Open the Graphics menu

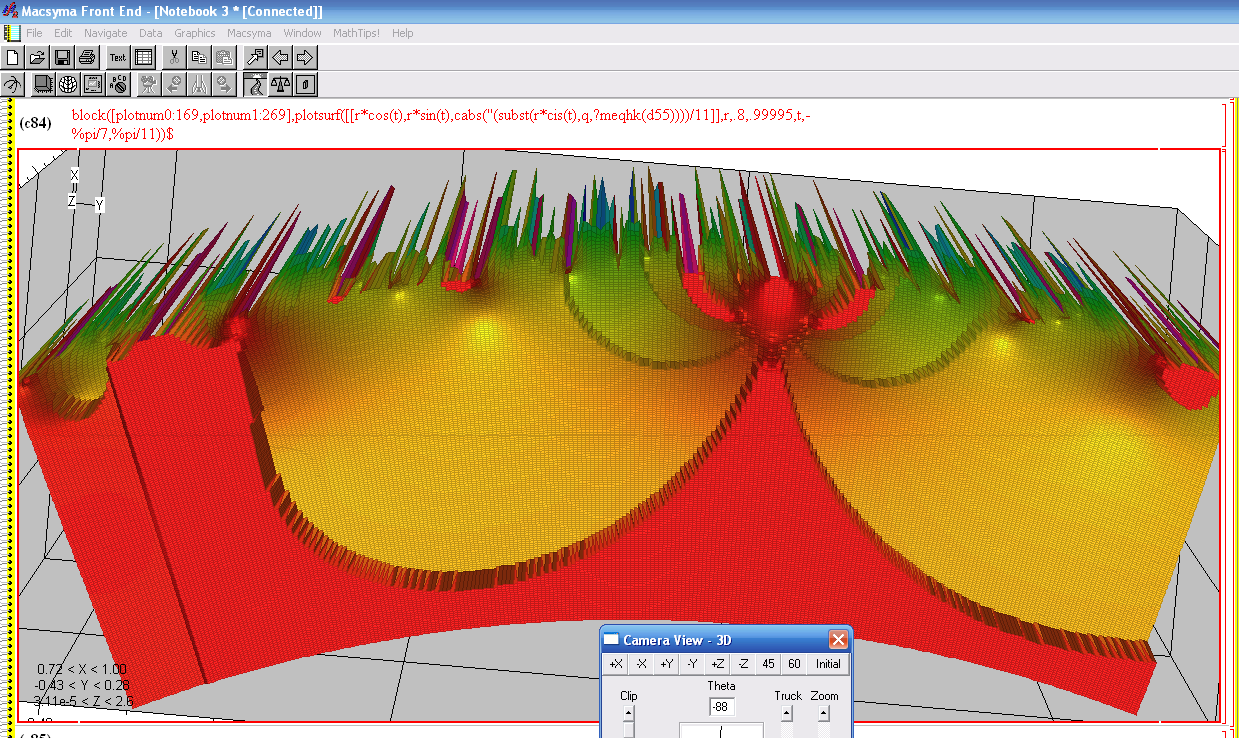194,33
